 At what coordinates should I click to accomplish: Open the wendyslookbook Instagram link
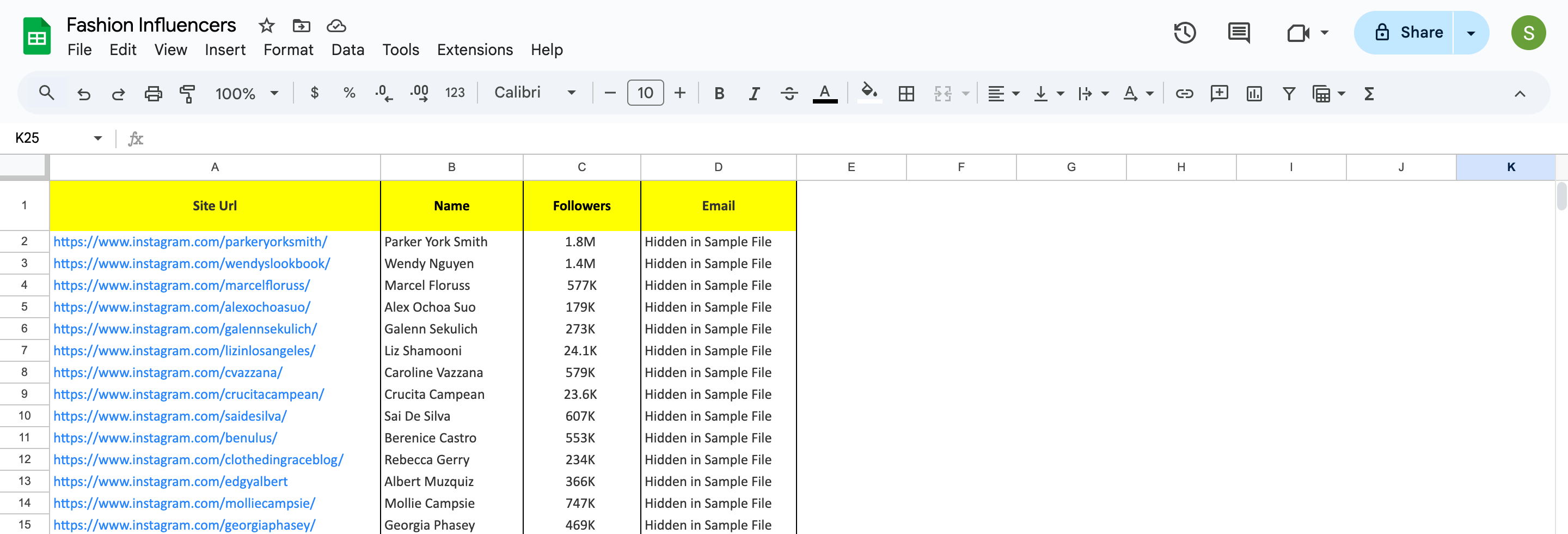coord(192,264)
